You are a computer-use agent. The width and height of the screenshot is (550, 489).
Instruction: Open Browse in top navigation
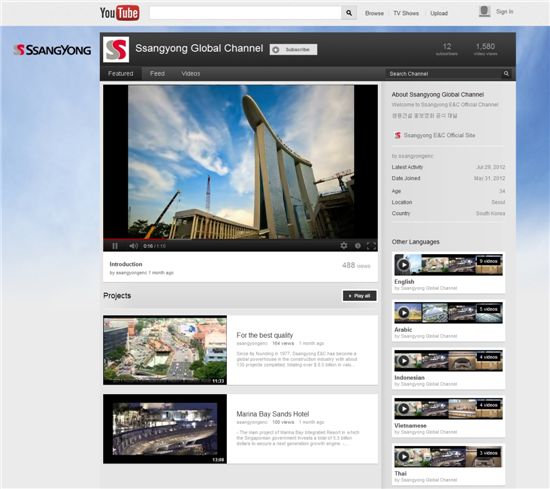[x=374, y=13]
